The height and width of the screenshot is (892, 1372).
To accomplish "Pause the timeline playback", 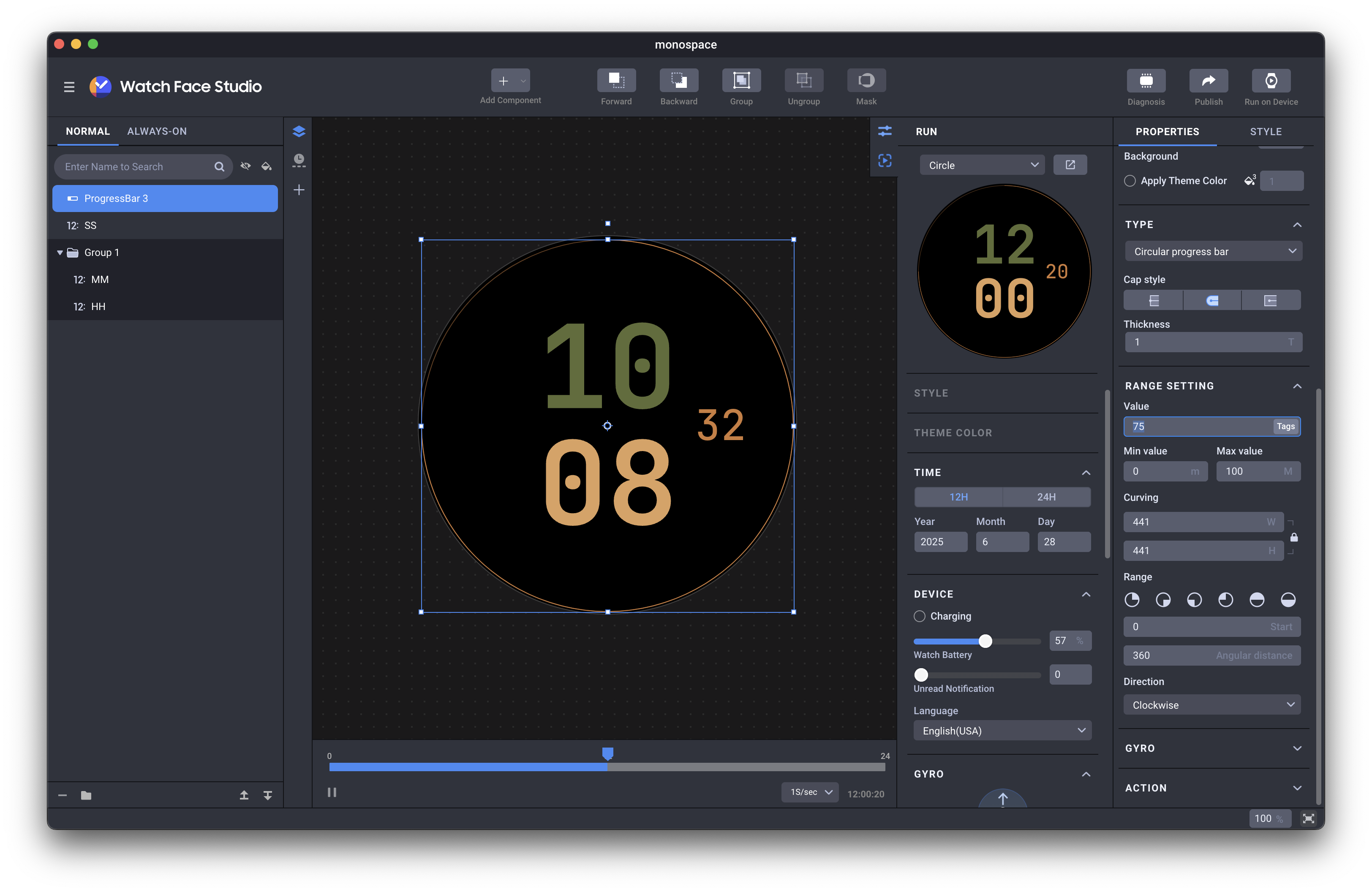I will tap(332, 792).
